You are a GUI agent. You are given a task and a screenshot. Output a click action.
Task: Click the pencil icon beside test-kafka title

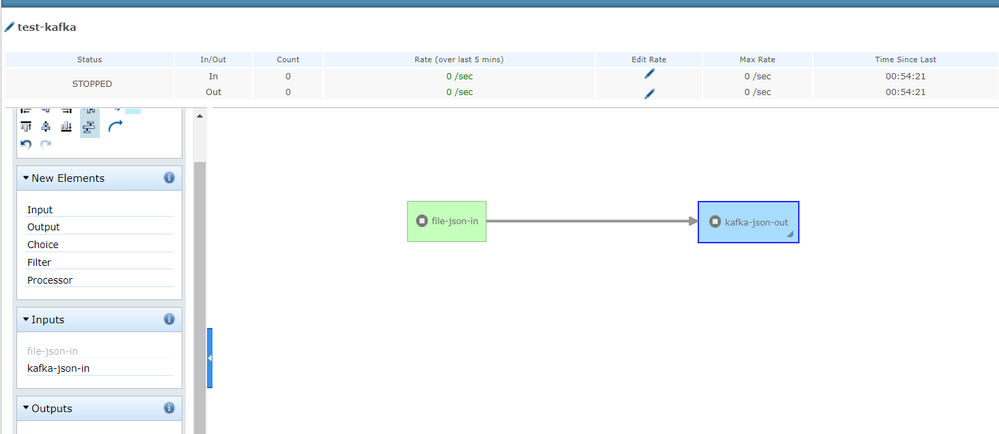coord(10,27)
